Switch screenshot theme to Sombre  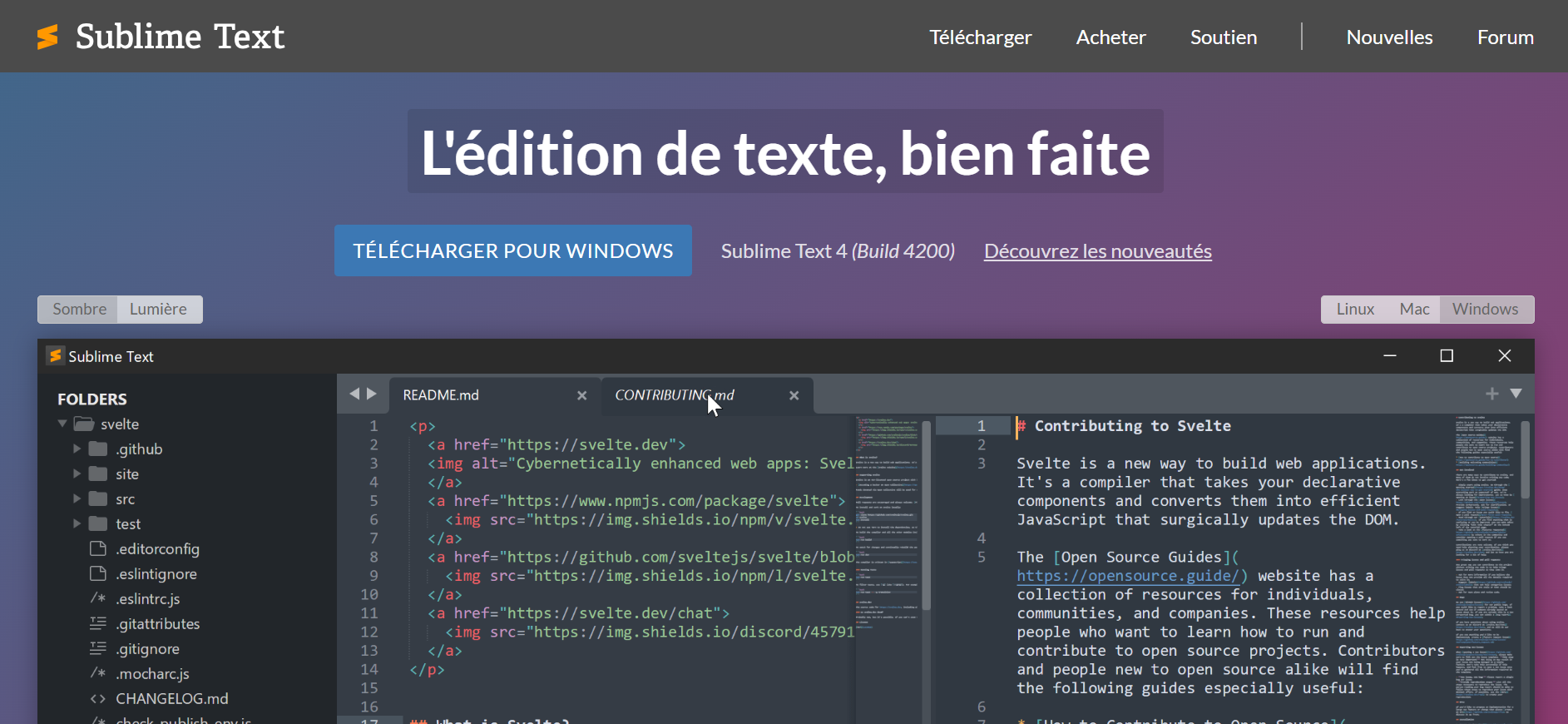click(x=79, y=309)
